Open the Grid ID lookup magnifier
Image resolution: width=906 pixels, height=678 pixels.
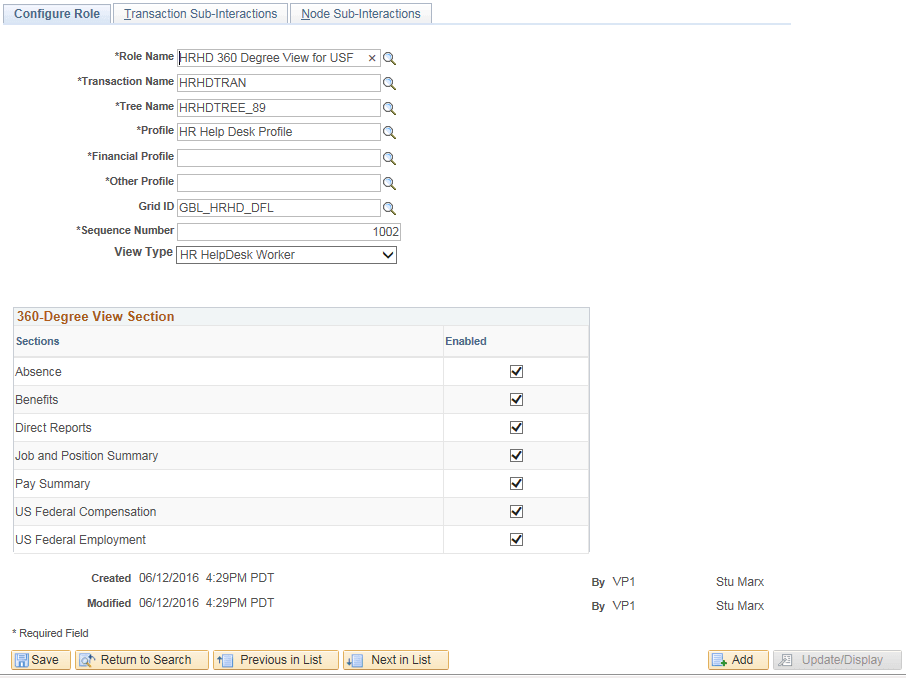point(389,208)
